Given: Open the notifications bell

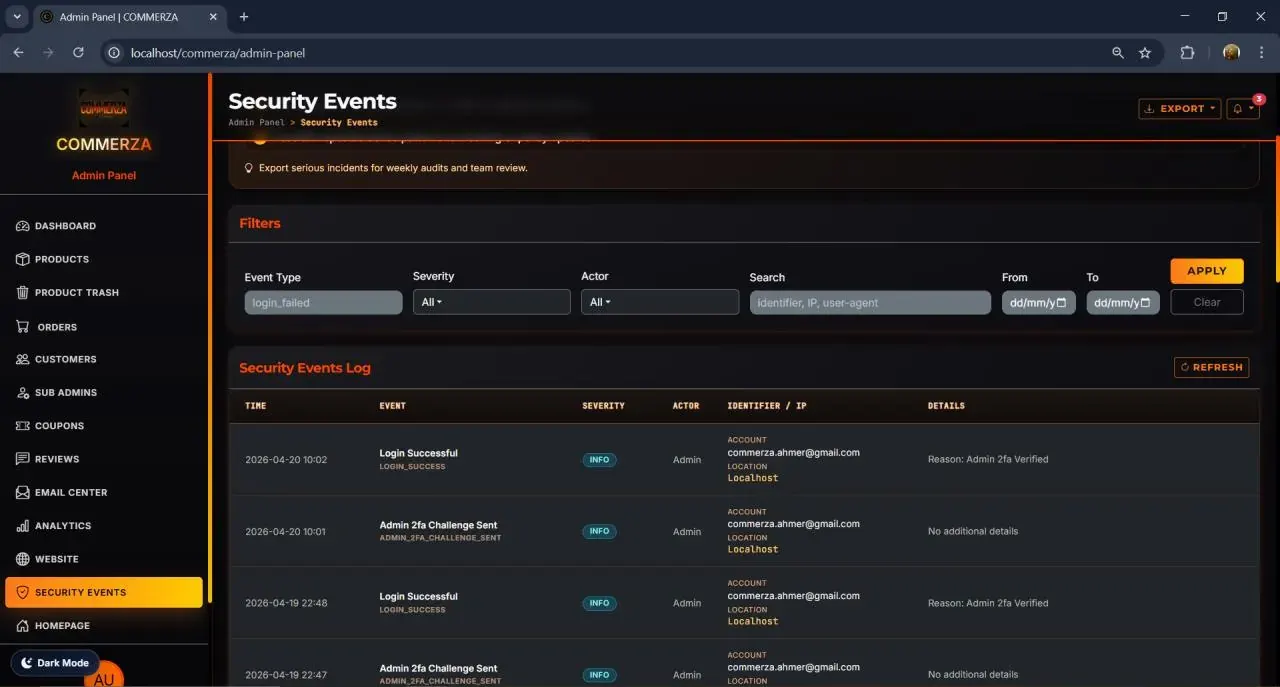Looking at the screenshot, I should 1243,109.
